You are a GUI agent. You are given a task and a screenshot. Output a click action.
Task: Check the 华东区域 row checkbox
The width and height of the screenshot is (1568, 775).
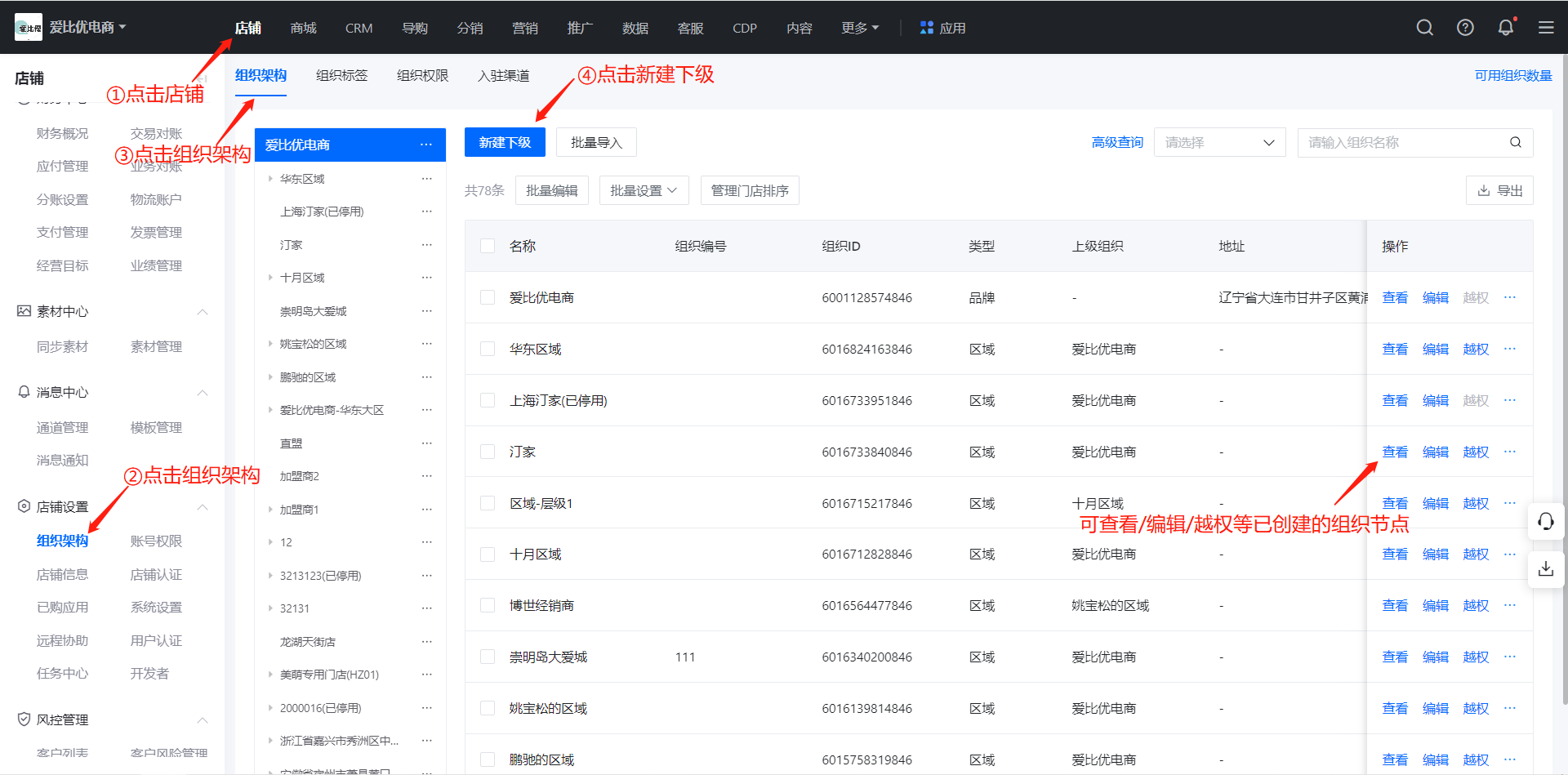(488, 349)
